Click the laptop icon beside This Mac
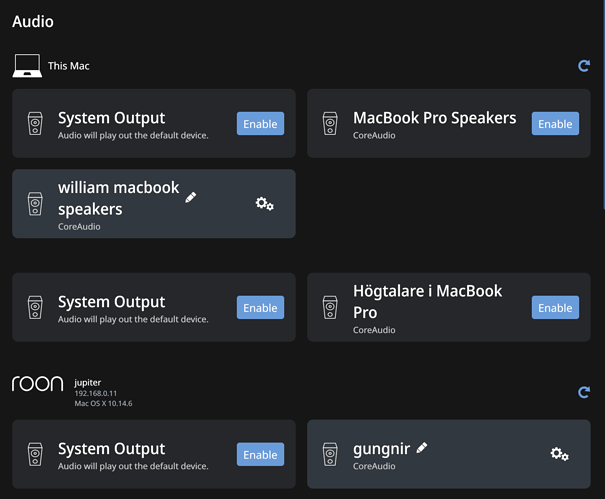605x499 pixels. [x=27, y=66]
